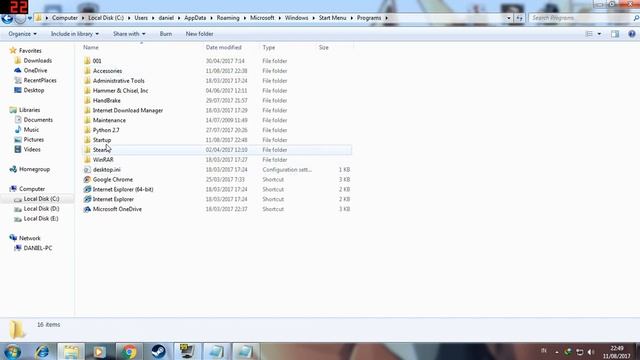Screen dimensions: 640x360
Task: Open the Documents library
Action: pos(38,120)
